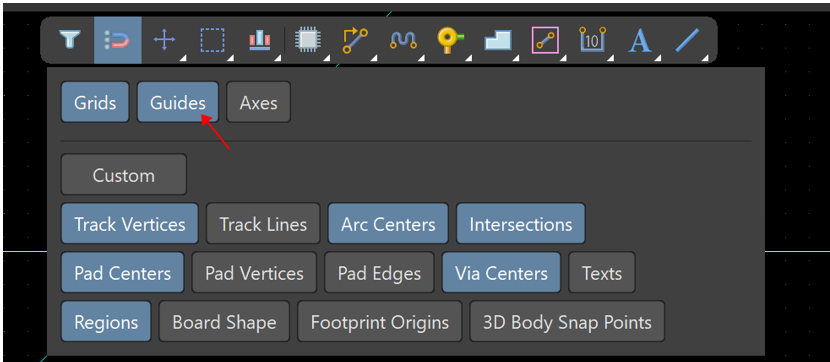Choose the dashed rectangle selection tool
Image resolution: width=830 pixels, height=362 pixels.
coord(212,40)
